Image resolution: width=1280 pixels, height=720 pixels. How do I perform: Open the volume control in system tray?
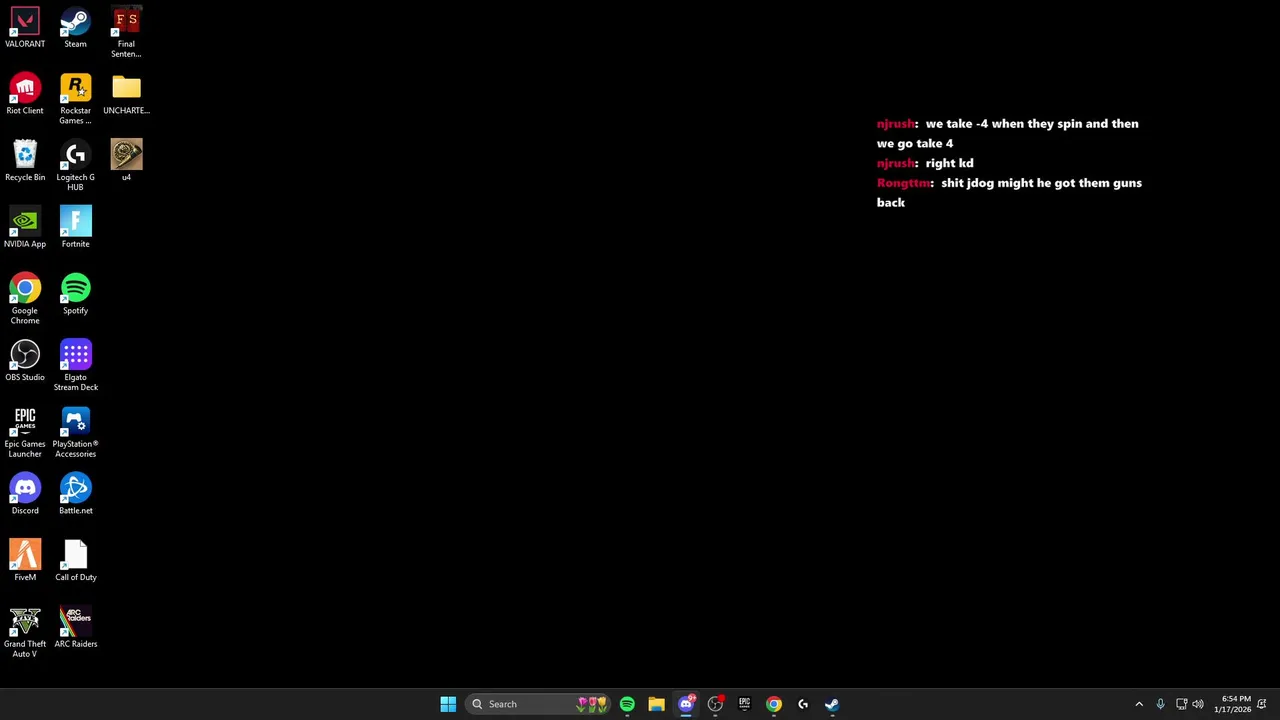pyautogui.click(x=1198, y=704)
